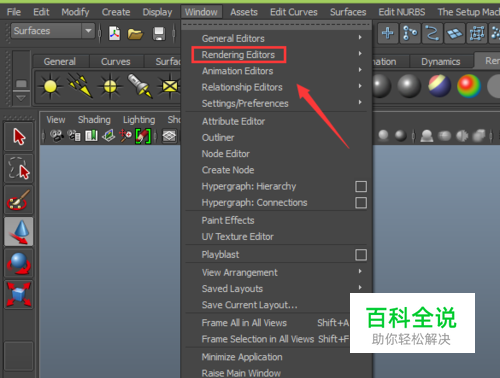Click the image plane icon

click(x=108, y=136)
